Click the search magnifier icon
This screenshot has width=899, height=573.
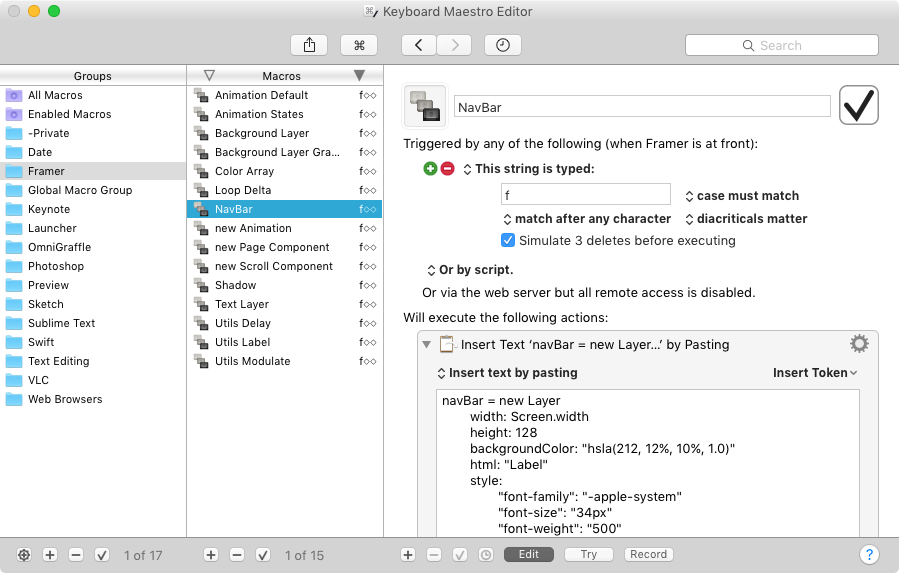pos(748,45)
